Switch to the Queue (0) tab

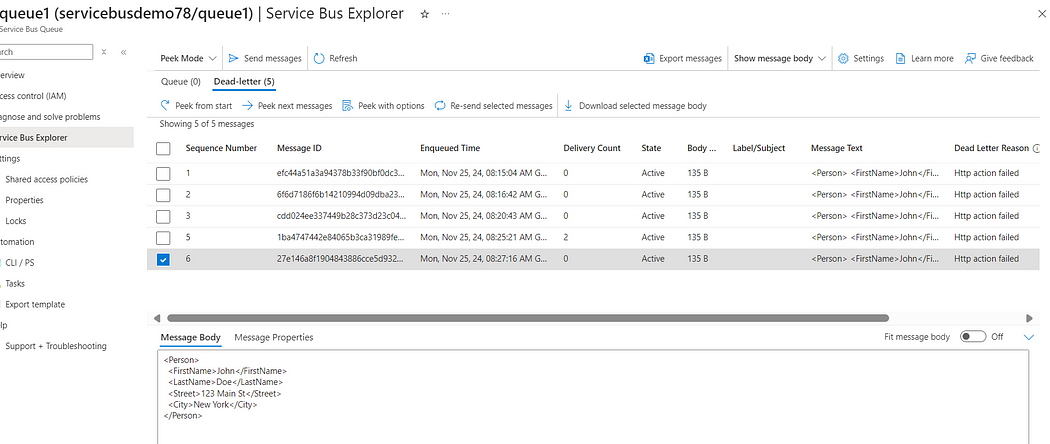(x=181, y=82)
